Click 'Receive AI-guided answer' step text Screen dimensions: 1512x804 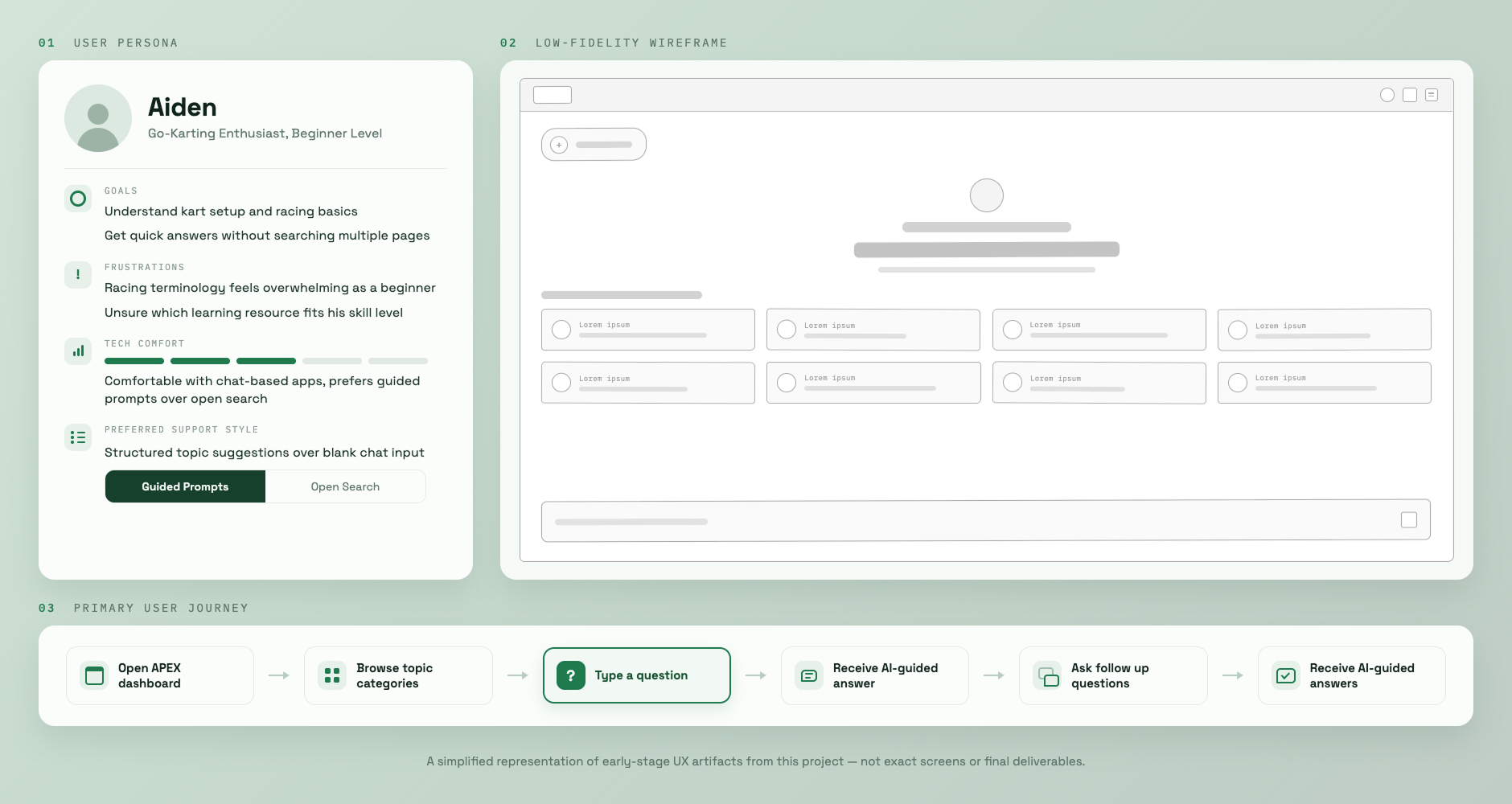pos(885,675)
